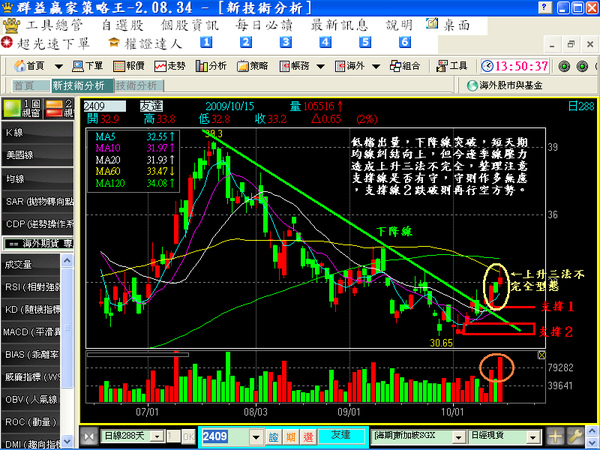Open the stock code 2409 dropdown arrow
600x450 pixels.
256,437
